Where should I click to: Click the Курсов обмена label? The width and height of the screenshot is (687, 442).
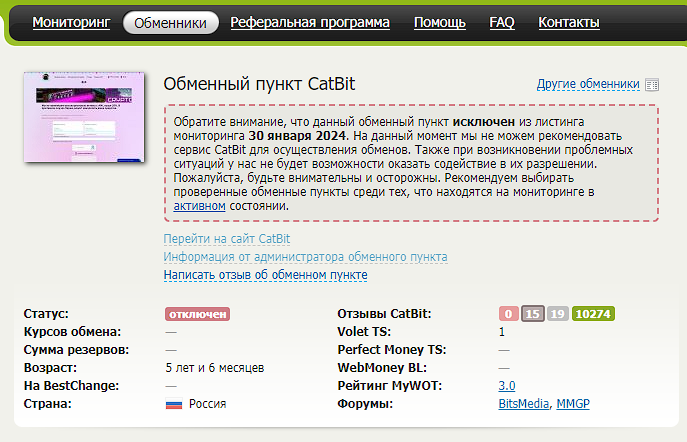tap(72, 332)
